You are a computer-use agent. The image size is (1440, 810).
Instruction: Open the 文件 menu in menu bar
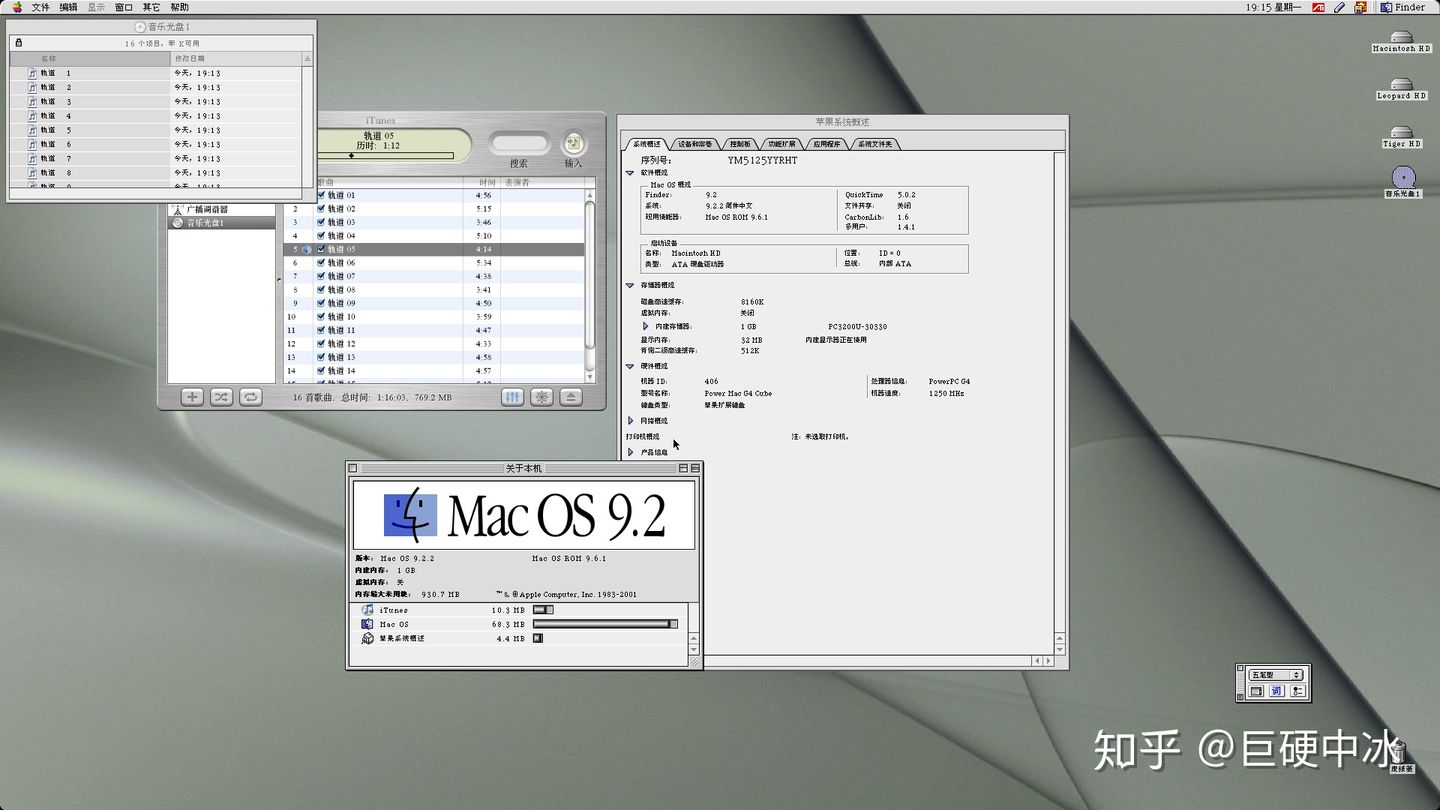40,7
